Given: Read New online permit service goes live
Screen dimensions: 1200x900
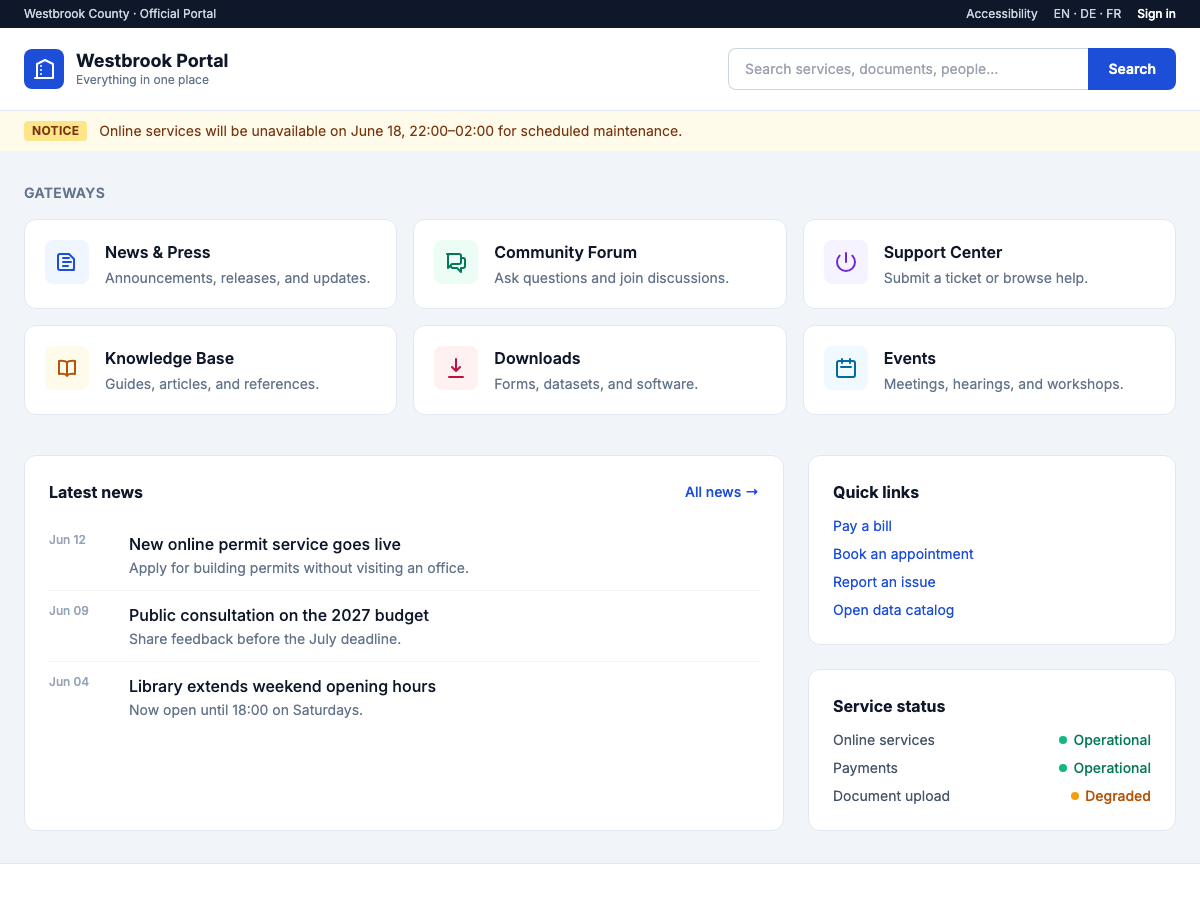Looking at the screenshot, I should (265, 544).
